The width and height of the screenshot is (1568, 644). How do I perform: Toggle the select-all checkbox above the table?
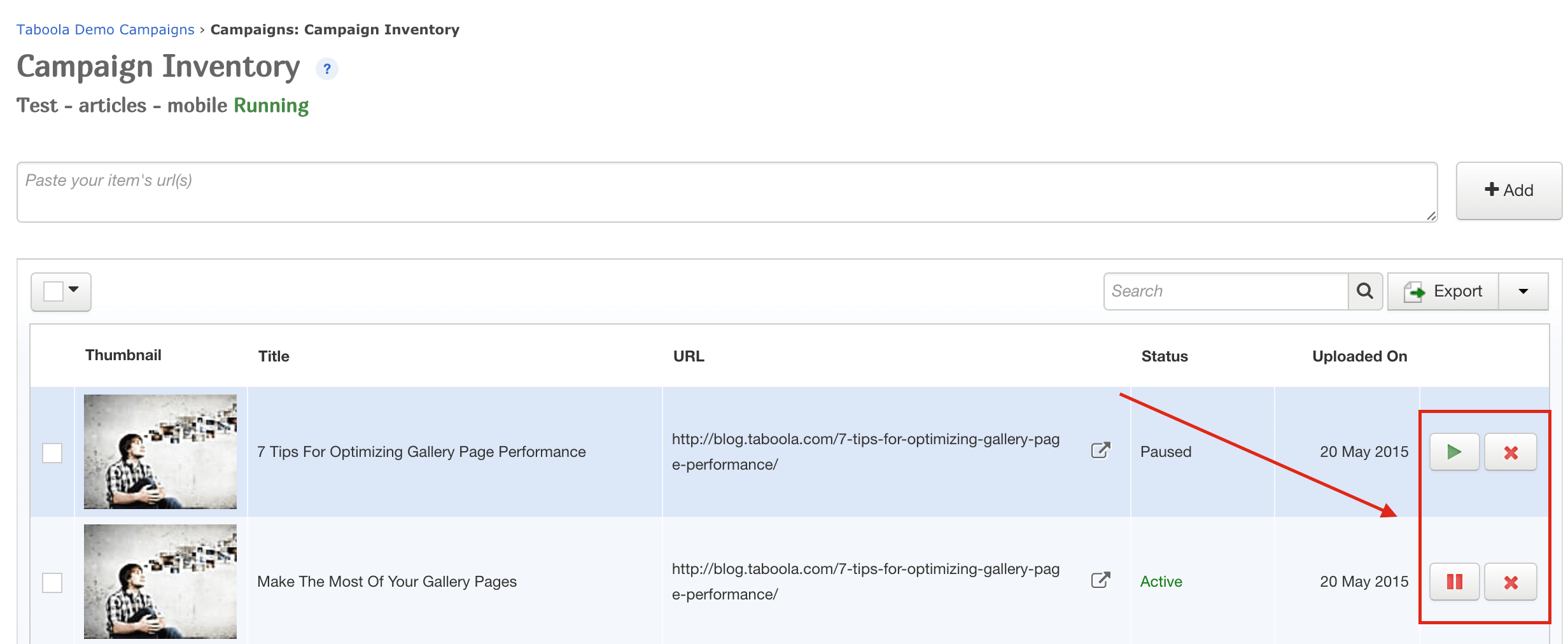53,291
